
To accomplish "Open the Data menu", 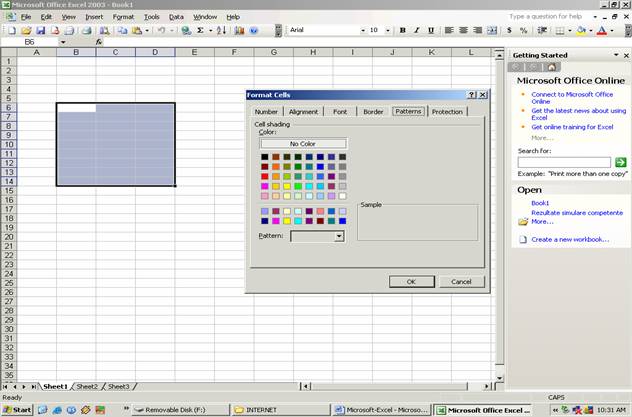I will (176, 17).
